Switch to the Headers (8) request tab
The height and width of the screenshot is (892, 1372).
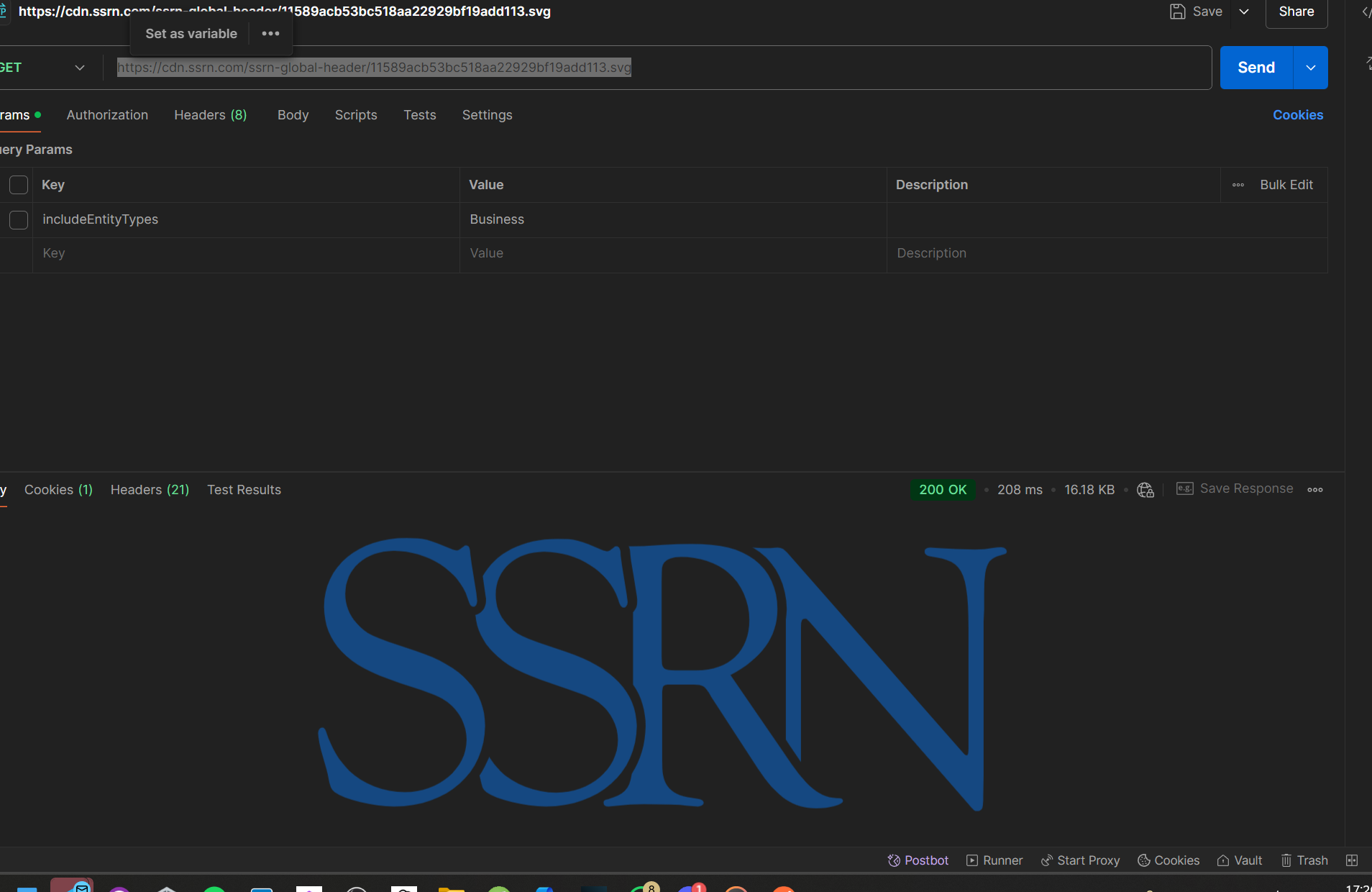(210, 115)
